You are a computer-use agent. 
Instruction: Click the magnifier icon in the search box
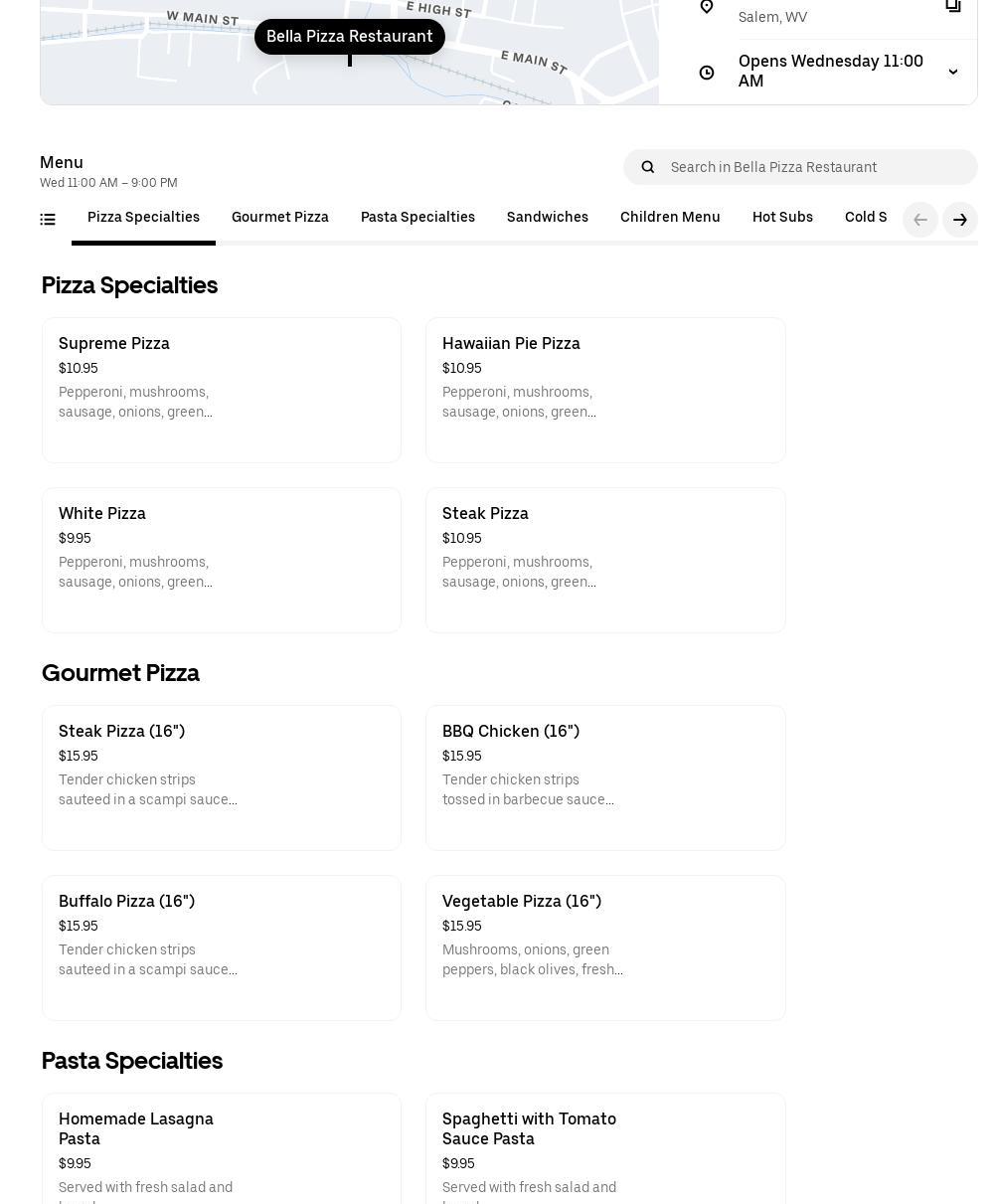coord(648,167)
